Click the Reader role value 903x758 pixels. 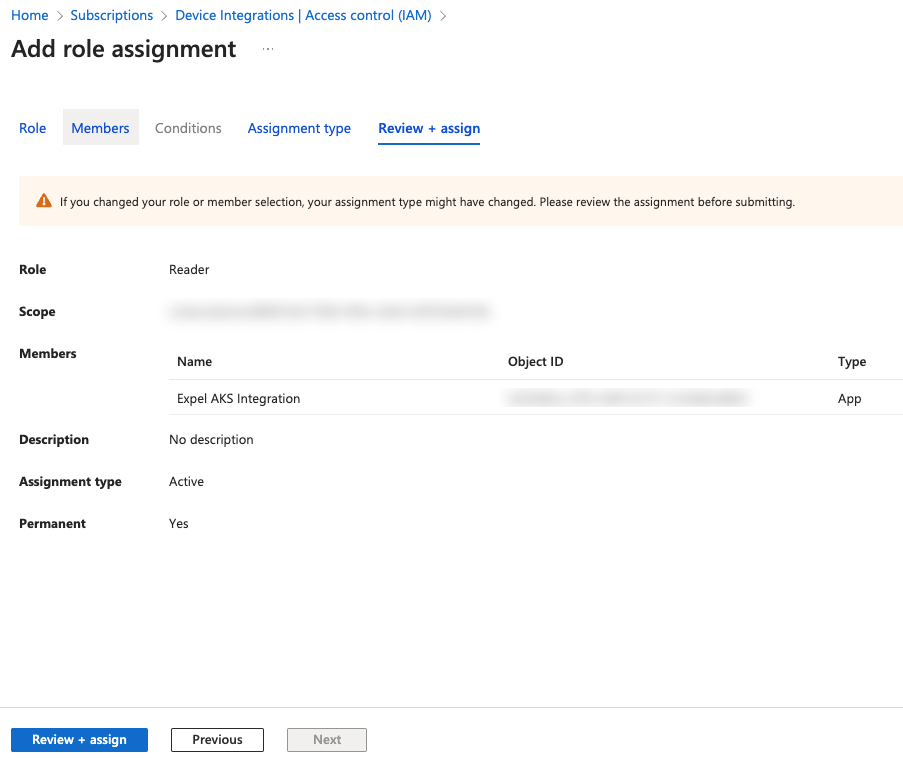pyautogui.click(x=189, y=269)
